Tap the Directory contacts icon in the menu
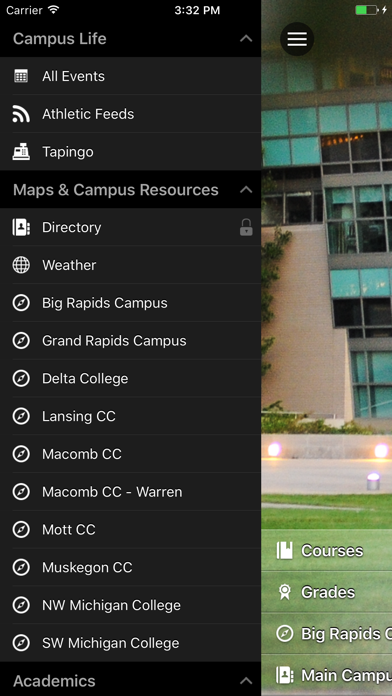Screen dimensions: 392x696 tap(21, 227)
